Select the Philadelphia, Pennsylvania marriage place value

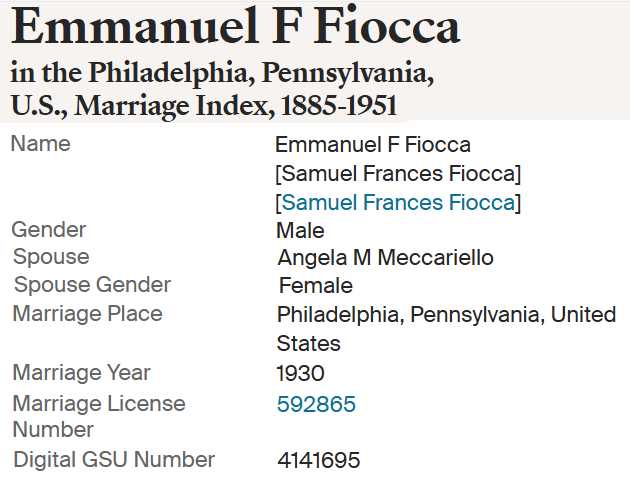pos(446,329)
